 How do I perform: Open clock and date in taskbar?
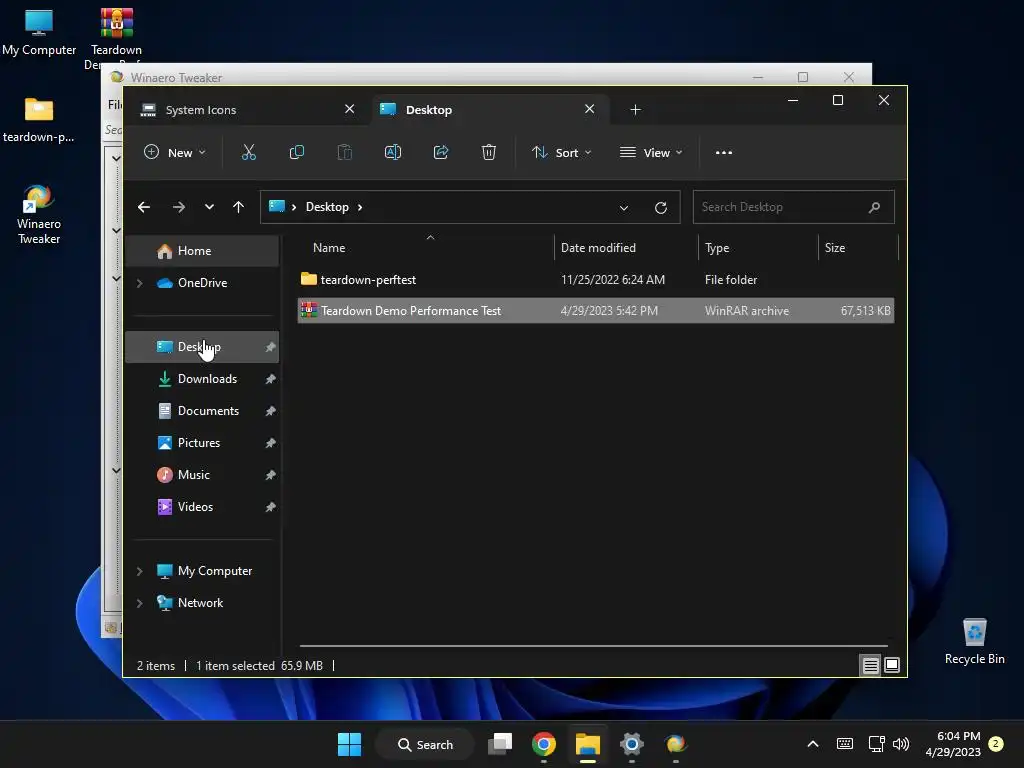click(x=953, y=744)
